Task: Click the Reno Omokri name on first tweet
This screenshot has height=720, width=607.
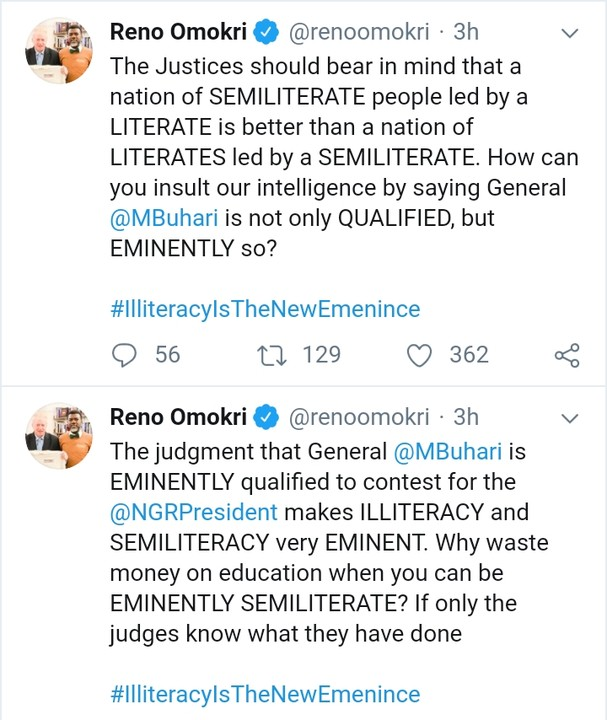Action: point(176,33)
